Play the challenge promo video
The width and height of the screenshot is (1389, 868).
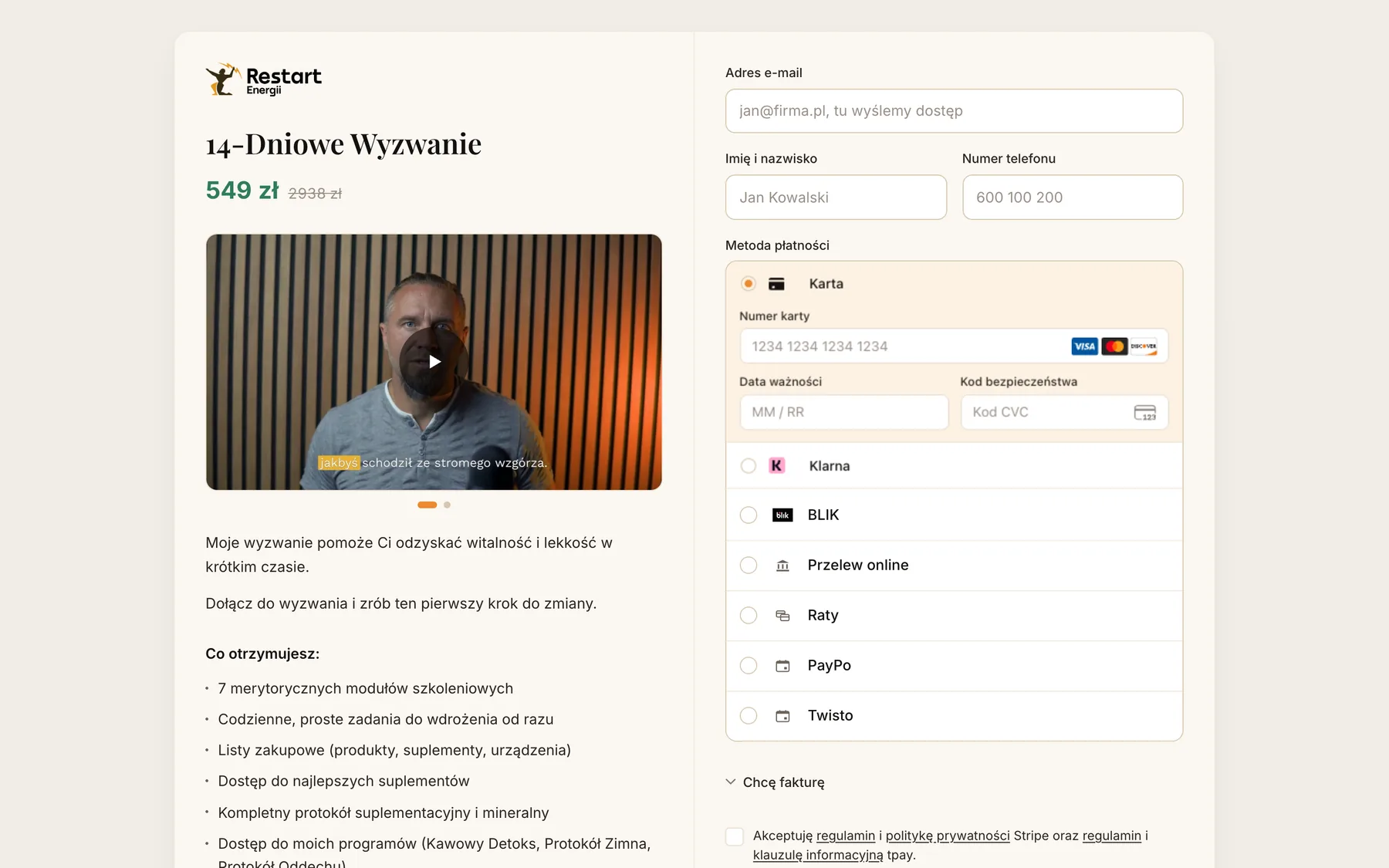click(434, 362)
